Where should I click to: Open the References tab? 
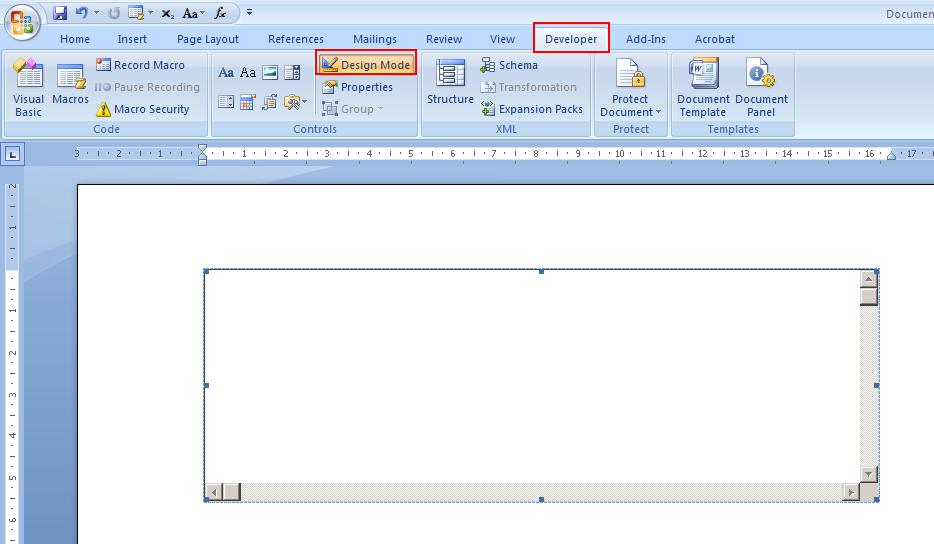(x=296, y=39)
